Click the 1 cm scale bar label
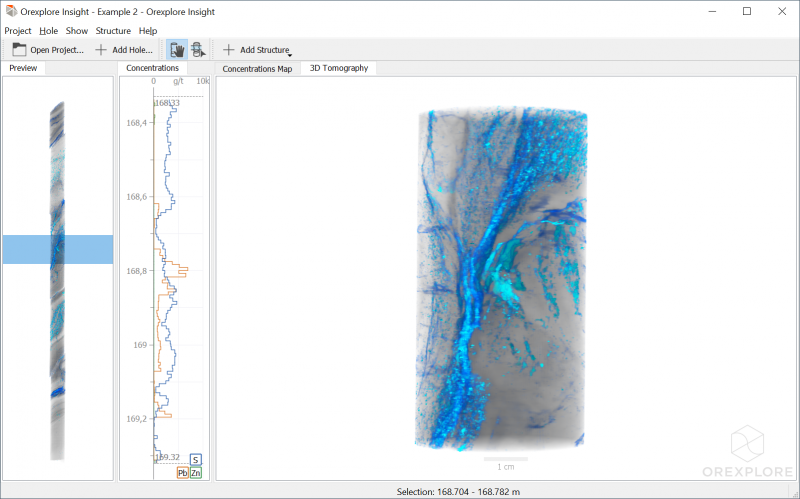The width and height of the screenshot is (800, 499). [x=506, y=467]
